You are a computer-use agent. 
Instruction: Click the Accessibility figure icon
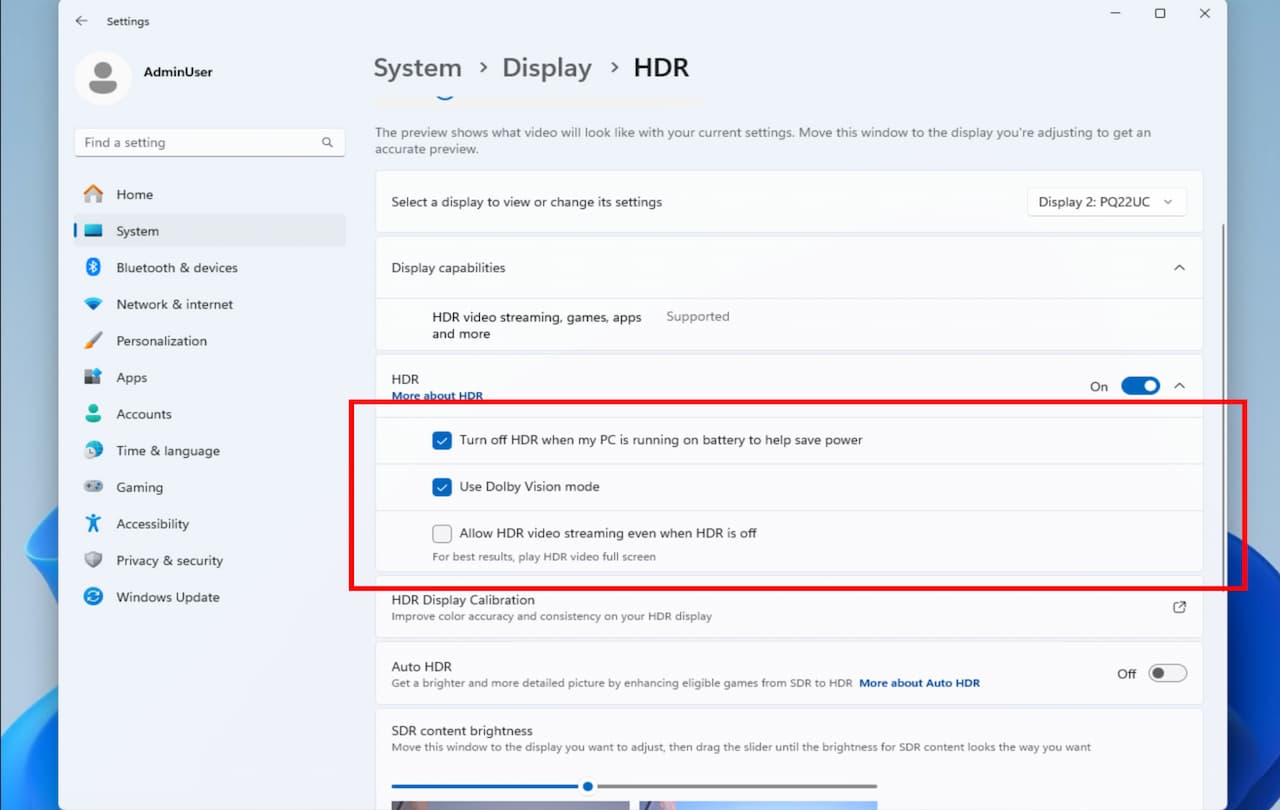point(93,524)
